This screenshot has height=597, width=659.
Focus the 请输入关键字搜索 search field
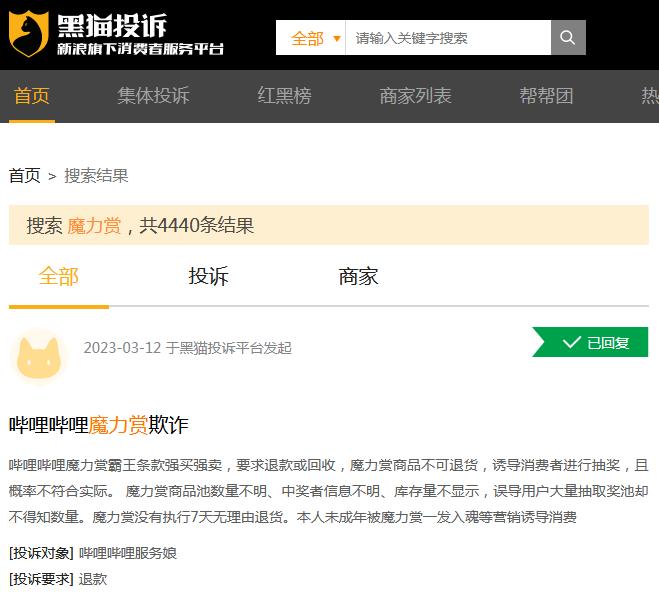click(448, 38)
